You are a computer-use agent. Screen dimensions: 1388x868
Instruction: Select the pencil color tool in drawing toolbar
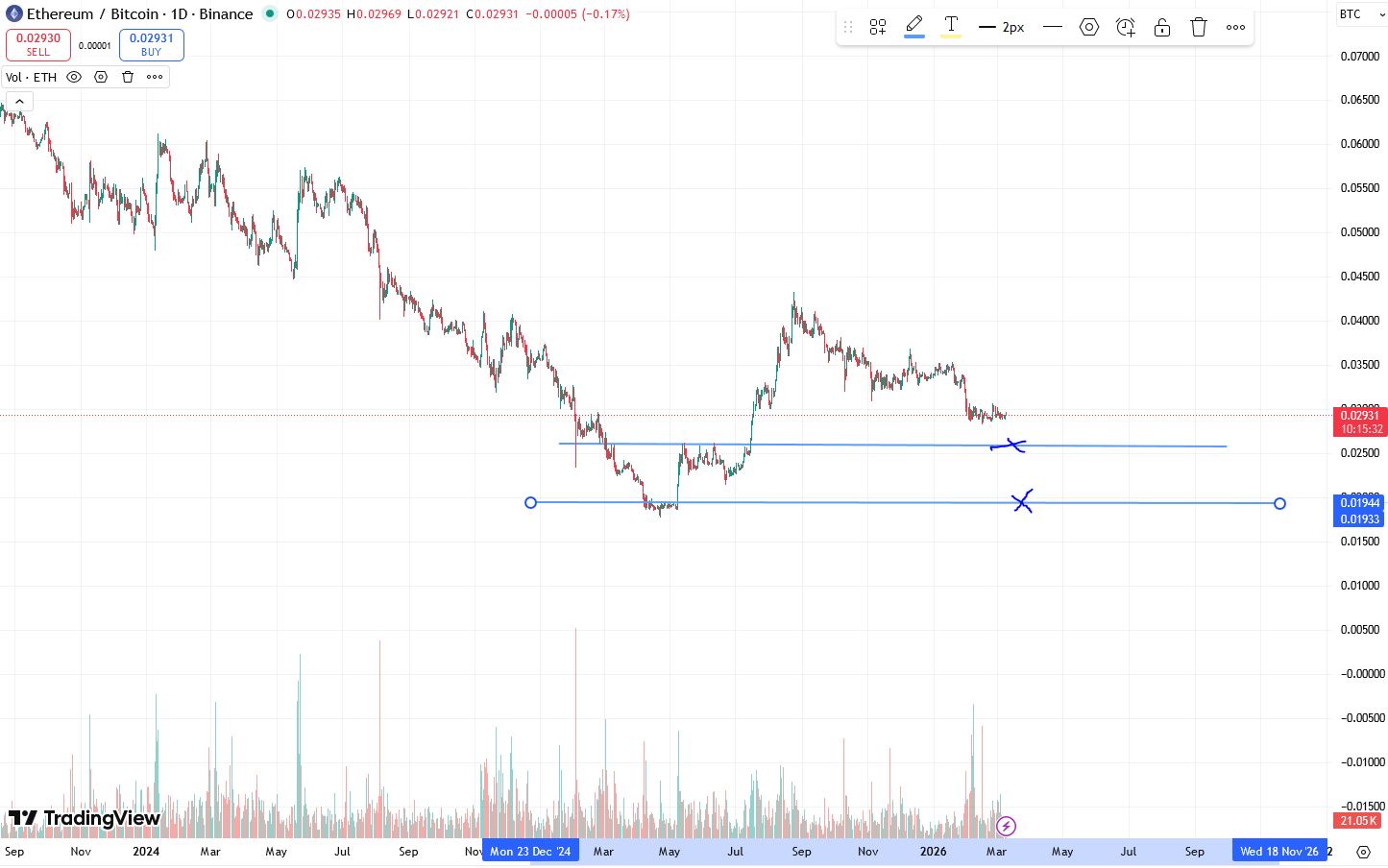click(913, 26)
